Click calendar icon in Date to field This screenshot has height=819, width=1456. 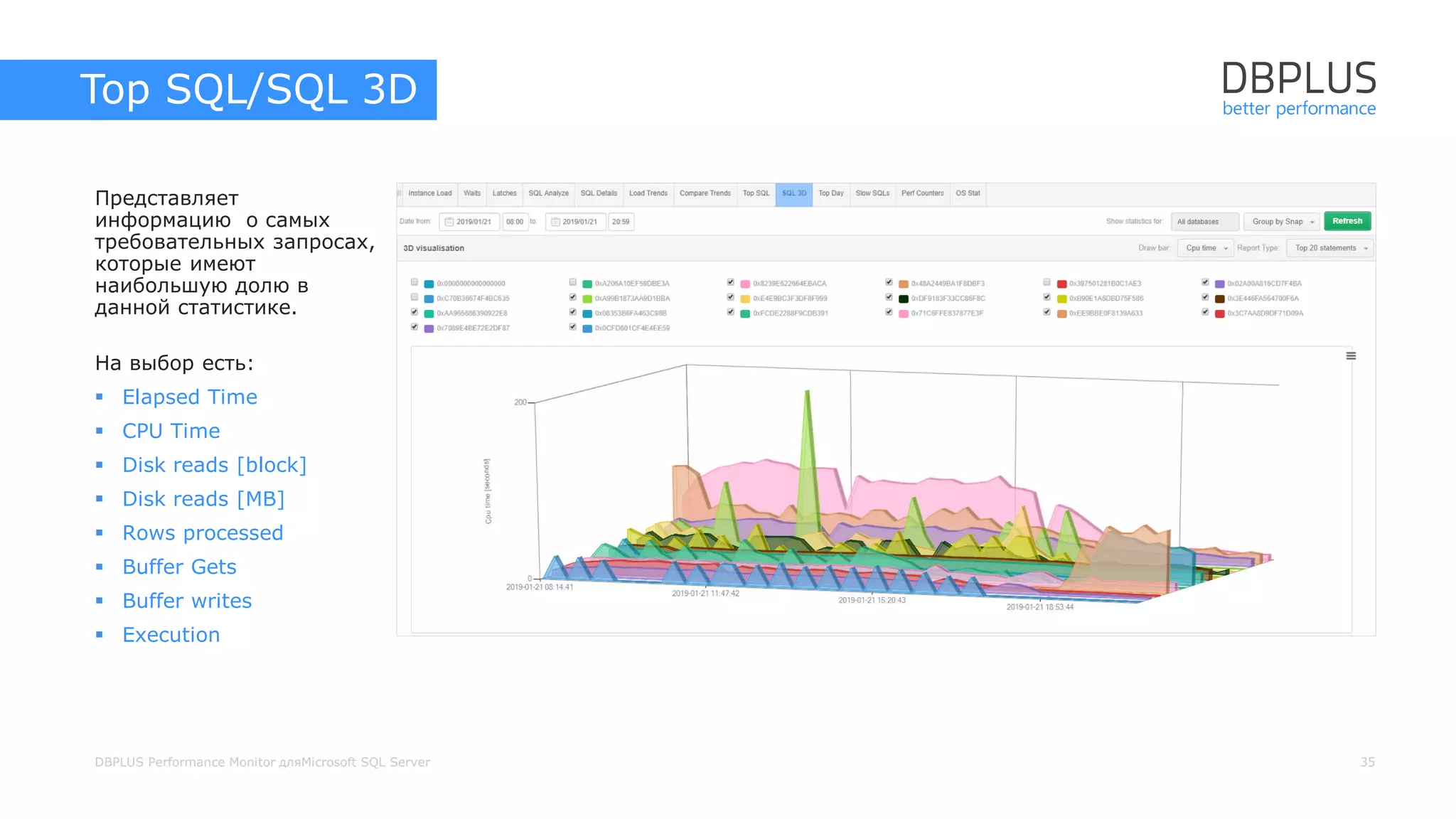(x=555, y=222)
